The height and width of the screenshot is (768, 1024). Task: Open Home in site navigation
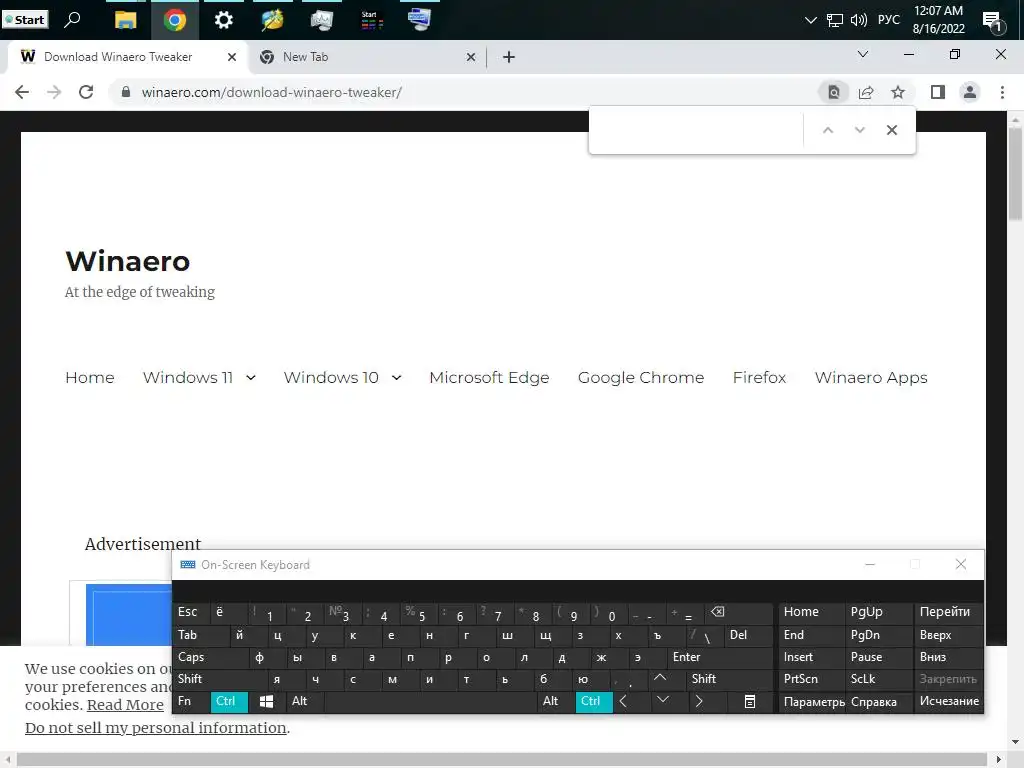tap(89, 377)
